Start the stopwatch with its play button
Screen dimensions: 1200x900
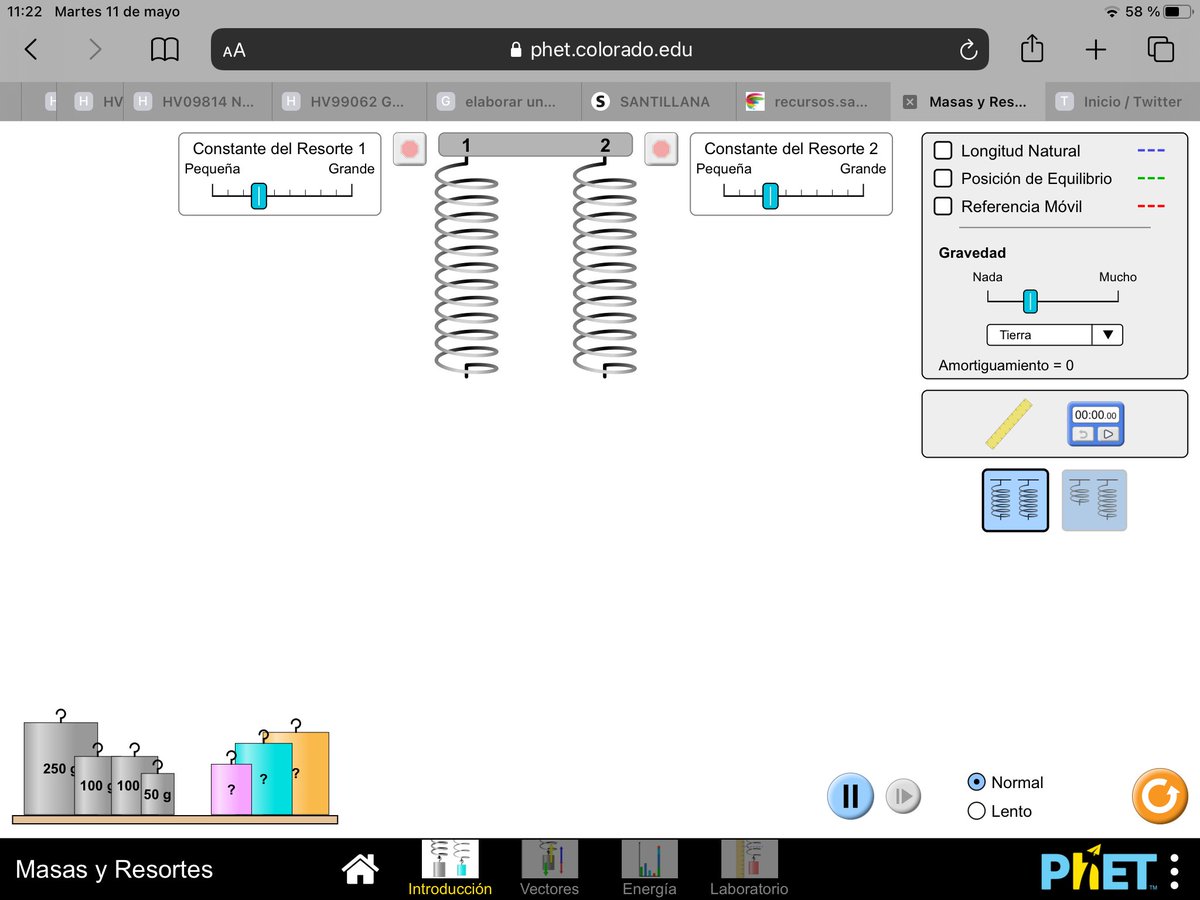[x=1108, y=434]
